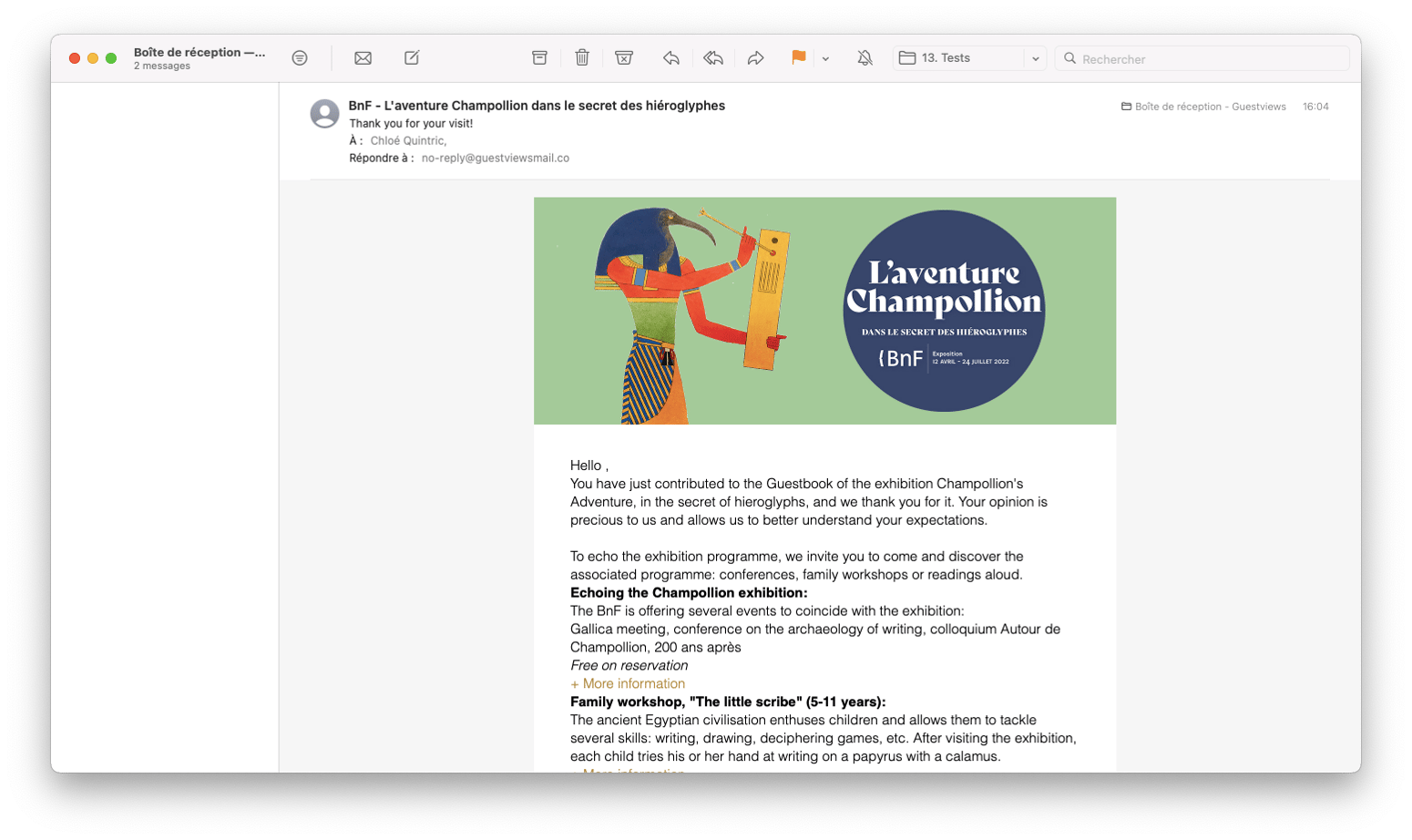Click the green full-screen window button
1412x840 pixels.
pyautogui.click(x=111, y=58)
